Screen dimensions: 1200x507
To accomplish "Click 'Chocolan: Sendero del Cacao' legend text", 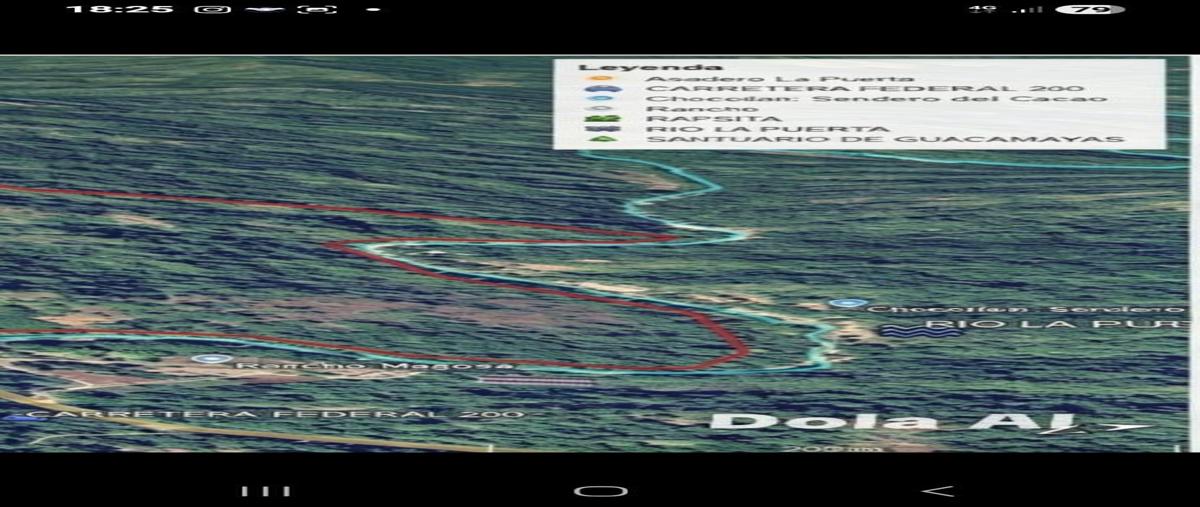I will click(877, 99).
